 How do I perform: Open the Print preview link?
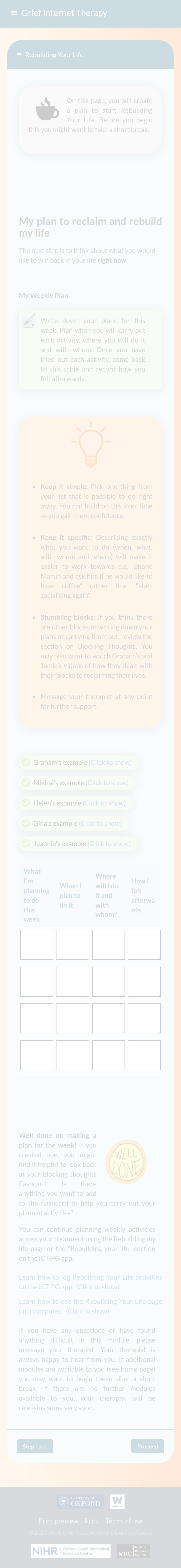coord(58,1521)
